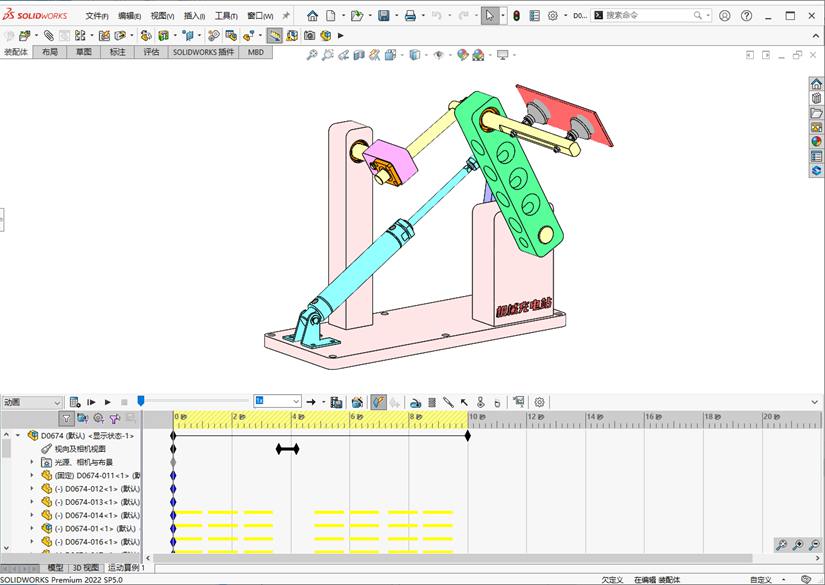
Task: Click Edit Appearance color sphere icon
Action: coord(462,54)
